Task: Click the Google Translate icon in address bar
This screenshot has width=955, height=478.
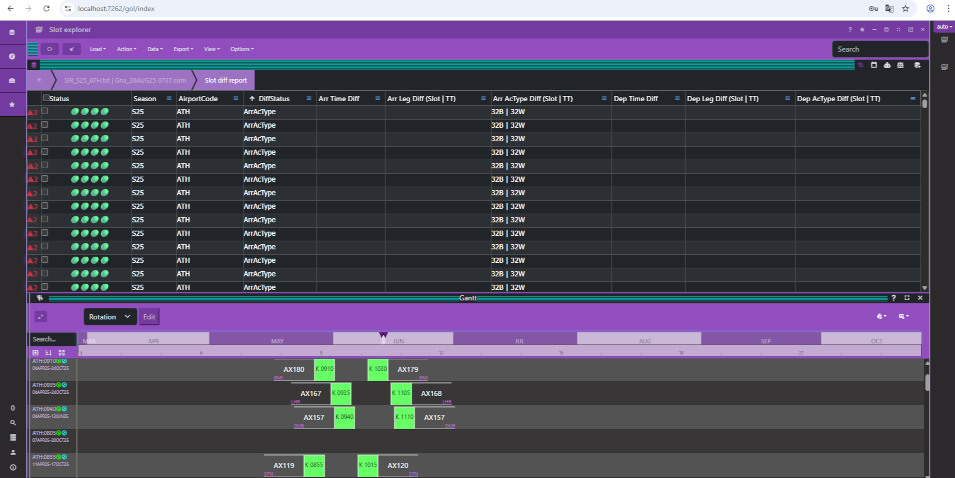Action: point(889,8)
